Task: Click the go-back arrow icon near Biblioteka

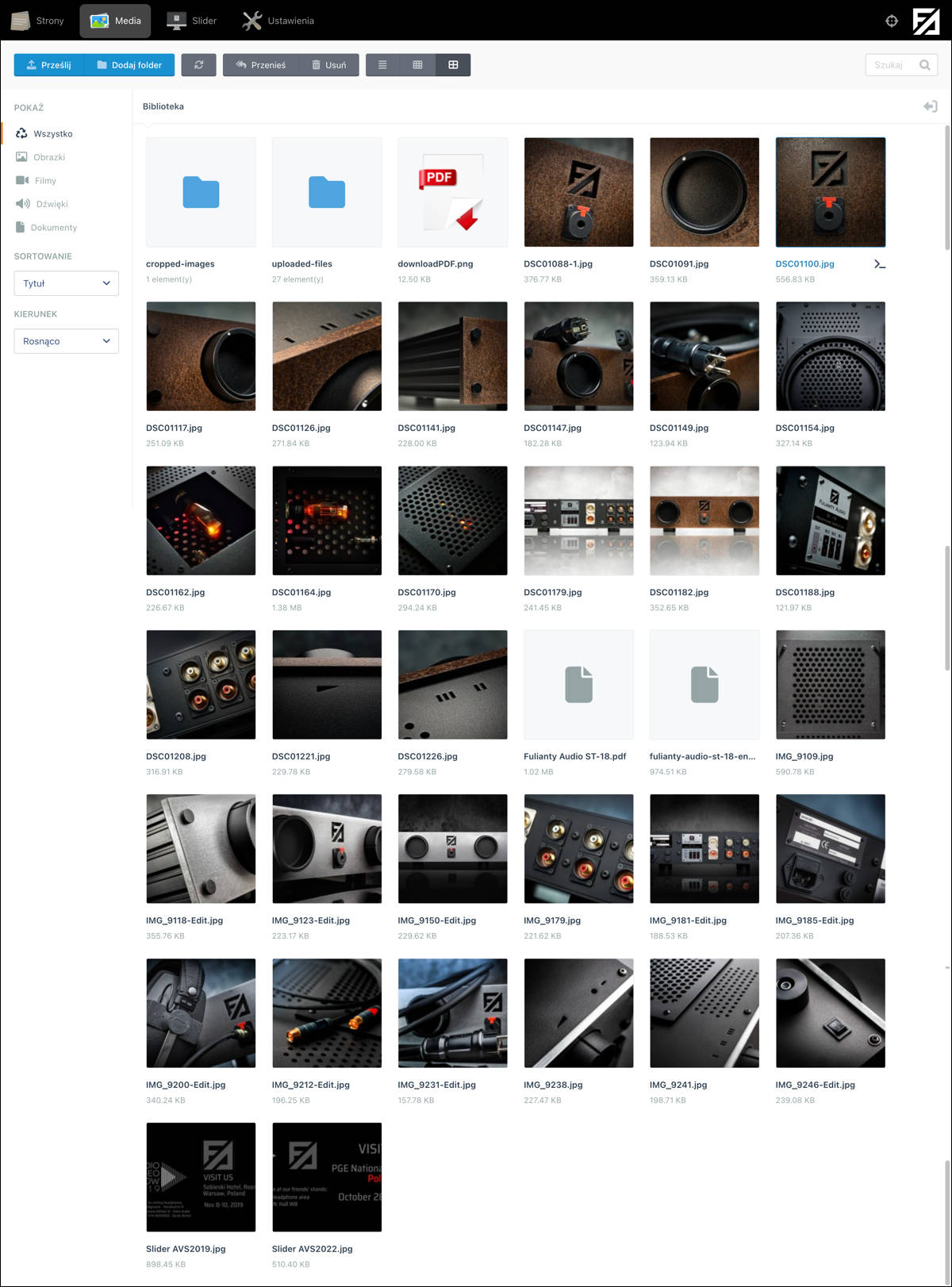Action: coord(931,106)
